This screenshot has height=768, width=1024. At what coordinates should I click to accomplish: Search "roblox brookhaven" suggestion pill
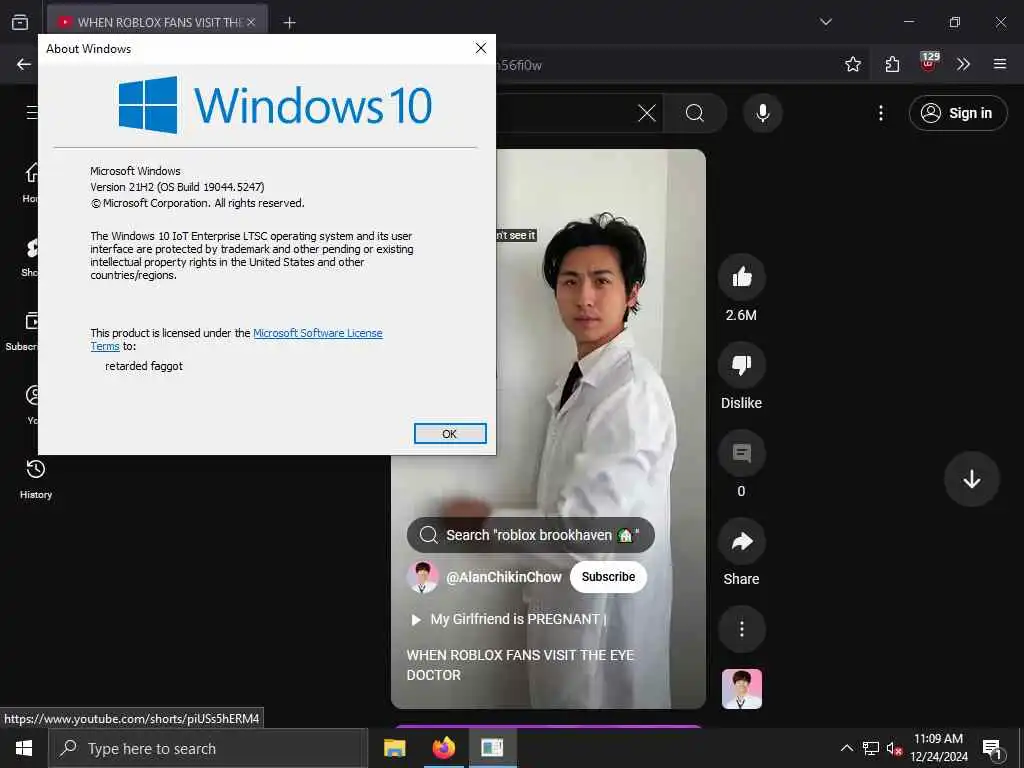coord(530,535)
